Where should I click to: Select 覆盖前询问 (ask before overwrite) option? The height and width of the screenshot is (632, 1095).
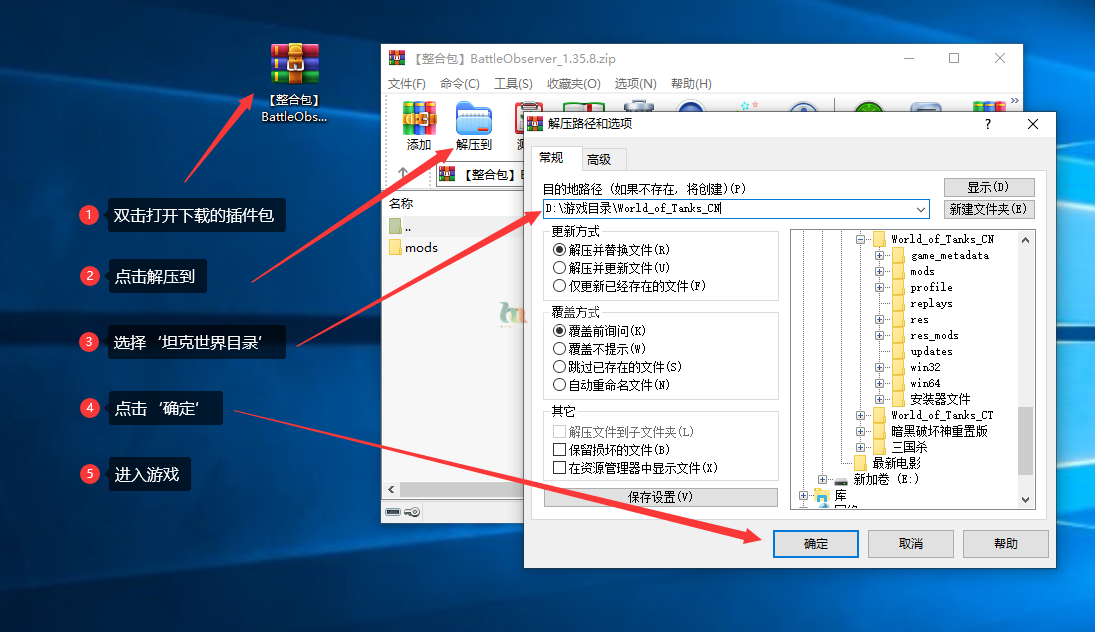click(x=559, y=331)
